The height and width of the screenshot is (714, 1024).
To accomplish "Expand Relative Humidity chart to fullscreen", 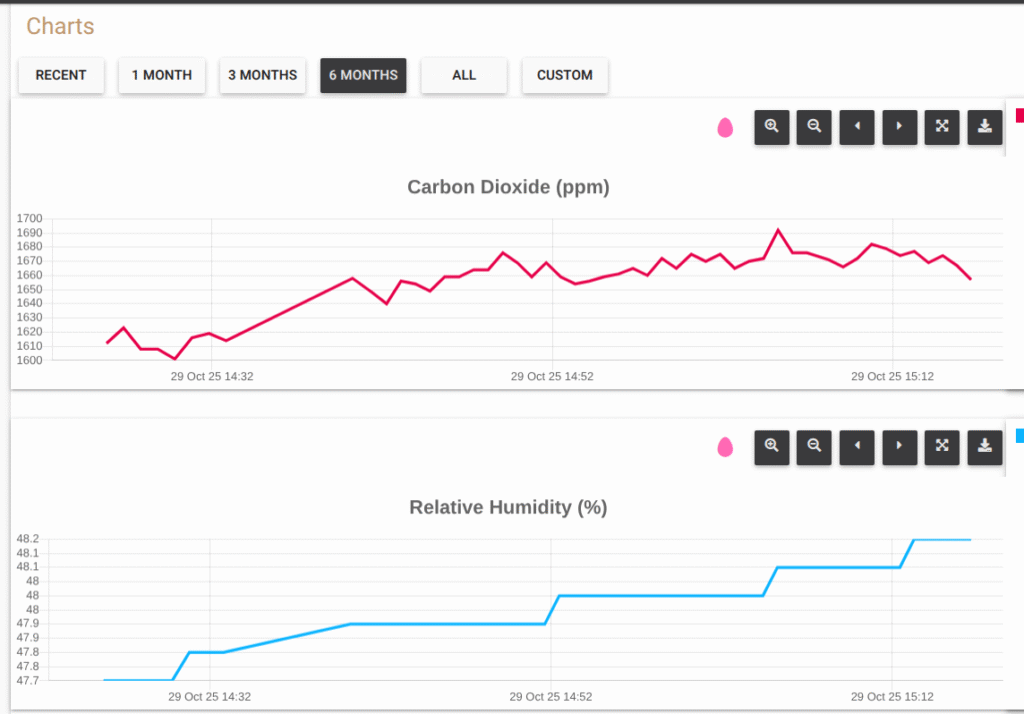I will (x=942, y=447).
